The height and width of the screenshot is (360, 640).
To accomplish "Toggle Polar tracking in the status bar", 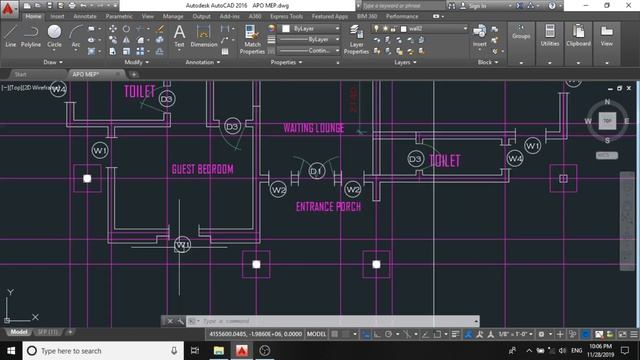I will [x=389, y=334].
